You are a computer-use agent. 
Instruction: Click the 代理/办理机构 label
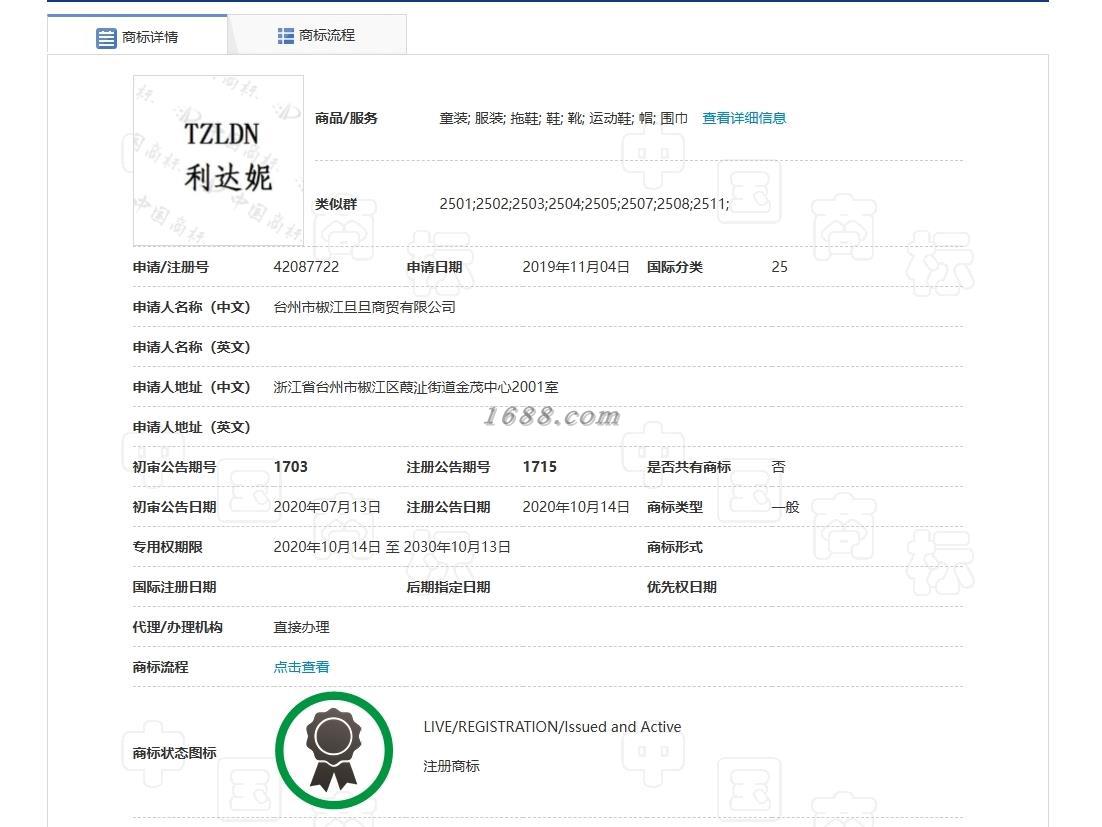177,627
